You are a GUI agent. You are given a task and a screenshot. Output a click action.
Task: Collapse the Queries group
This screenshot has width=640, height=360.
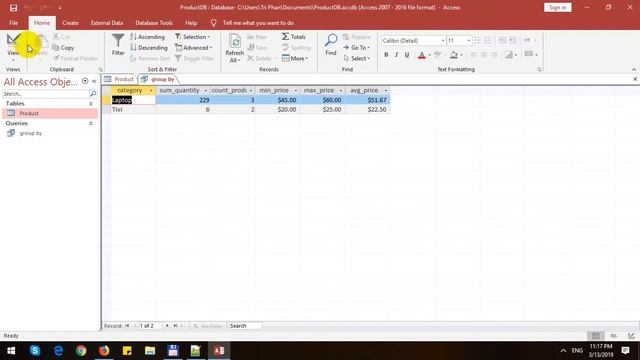click(x=91, y=123)
